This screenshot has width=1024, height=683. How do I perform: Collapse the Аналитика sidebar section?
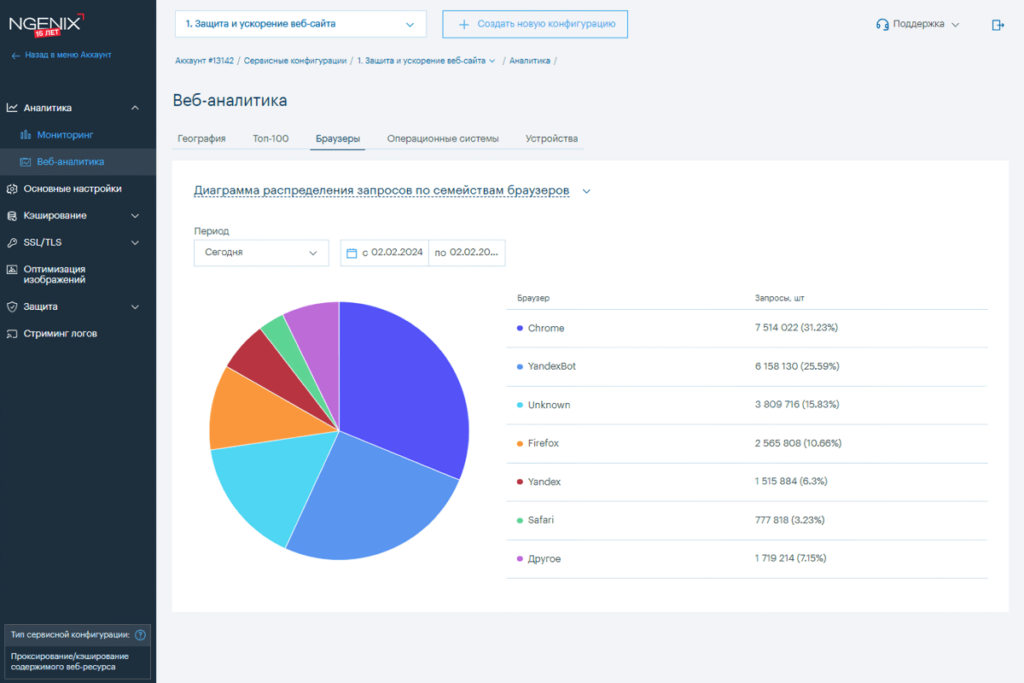(135, 108)
